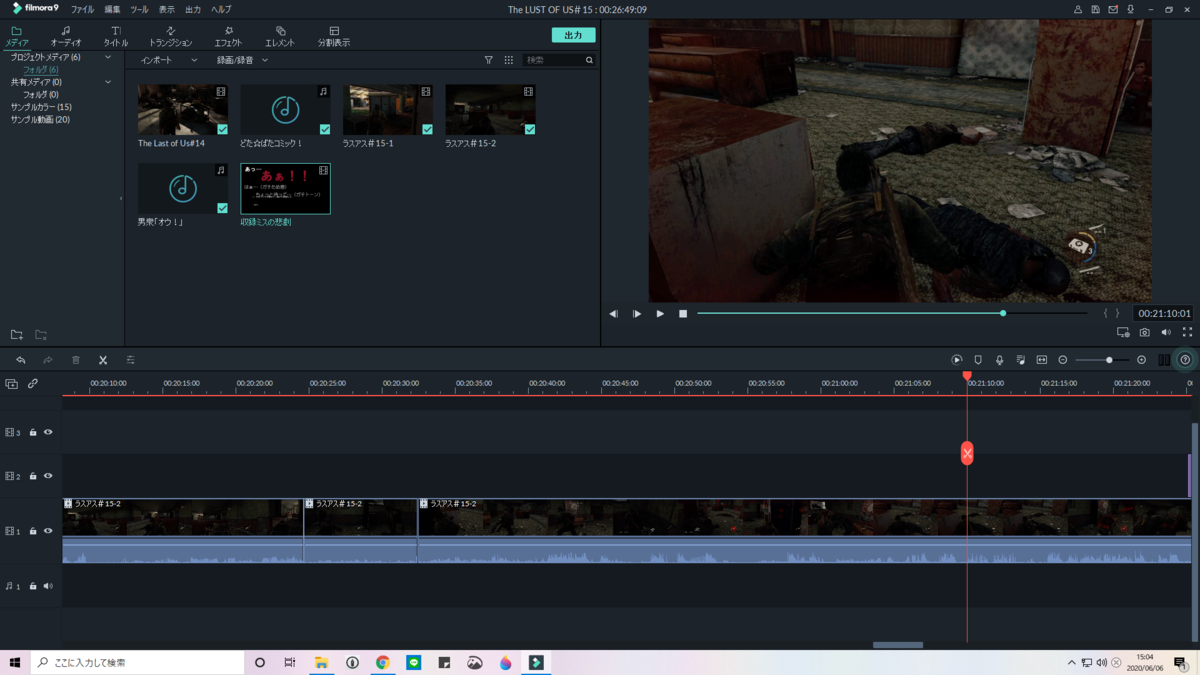Switch to the 分割表示 tab
The width and height of the screenshot is (1200, 675).
[x=334, y=37]
